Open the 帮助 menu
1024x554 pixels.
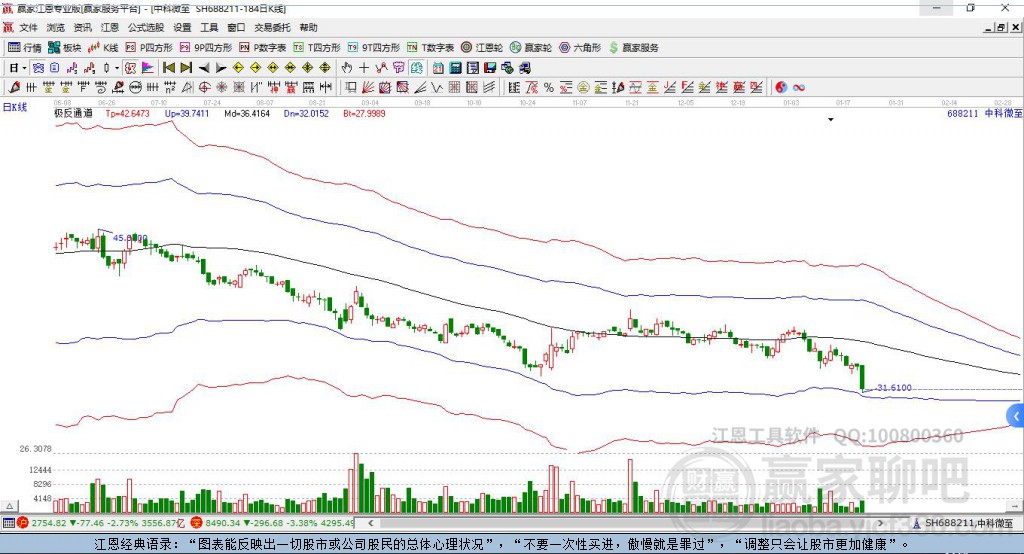coord(308,27)
